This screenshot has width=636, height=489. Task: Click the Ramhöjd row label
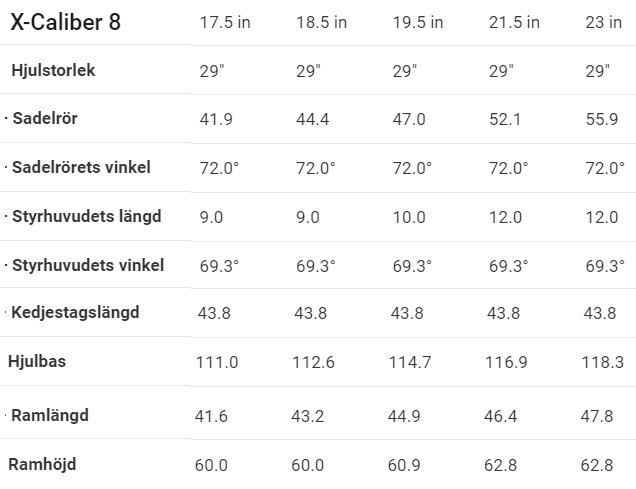click(42, 464)
